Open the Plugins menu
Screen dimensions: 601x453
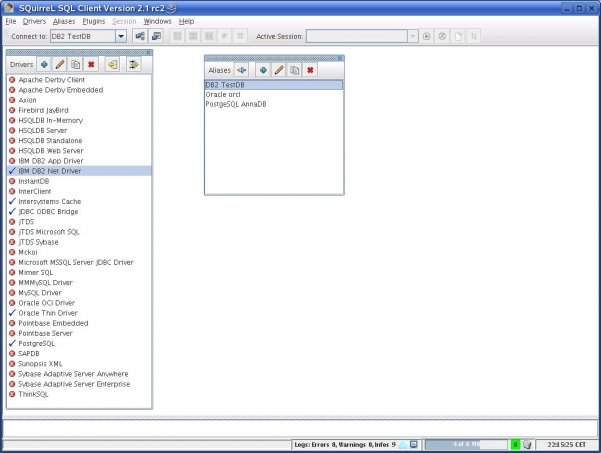tap(94, 21)
